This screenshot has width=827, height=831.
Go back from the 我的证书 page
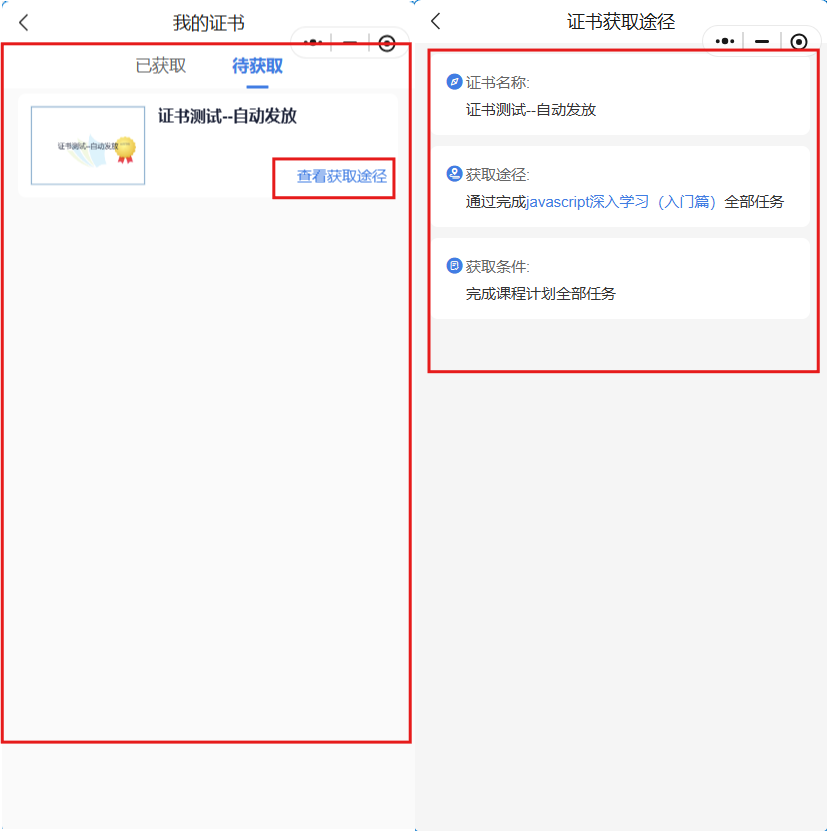24,23
